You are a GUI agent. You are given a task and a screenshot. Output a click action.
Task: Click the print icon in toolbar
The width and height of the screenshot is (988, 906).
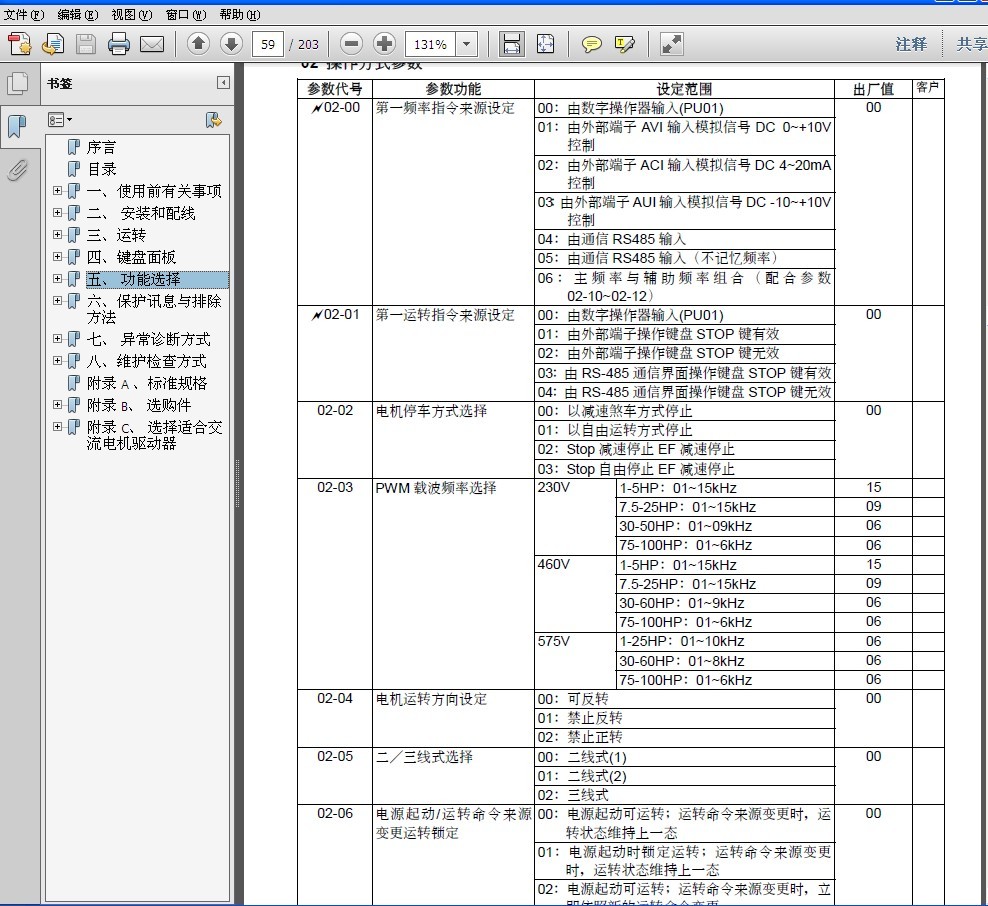coord(119,44)
